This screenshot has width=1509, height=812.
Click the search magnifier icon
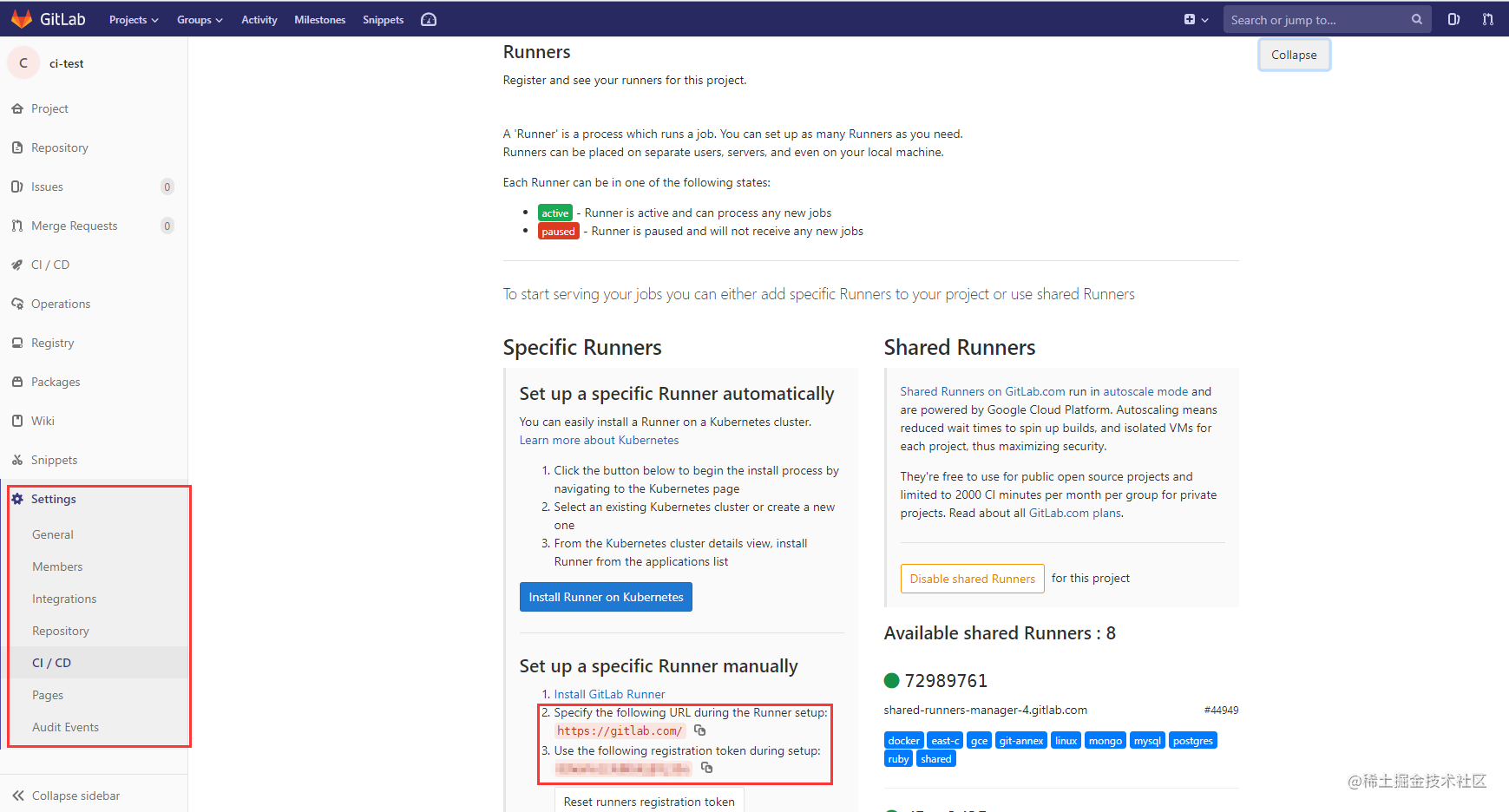click(1416, 19)
